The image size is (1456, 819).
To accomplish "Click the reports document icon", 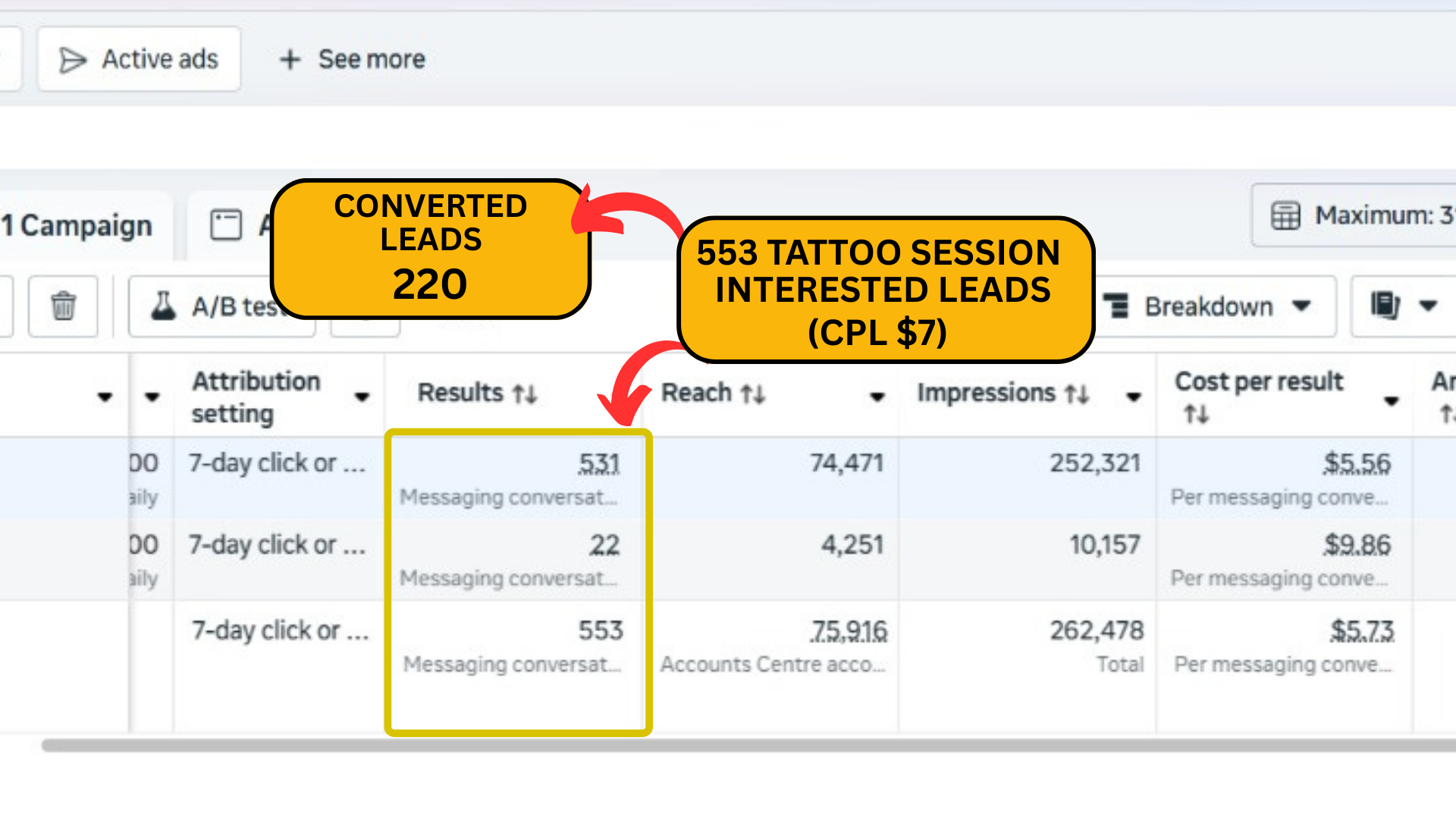I will pyautogui.click(x=1385, y=306).
